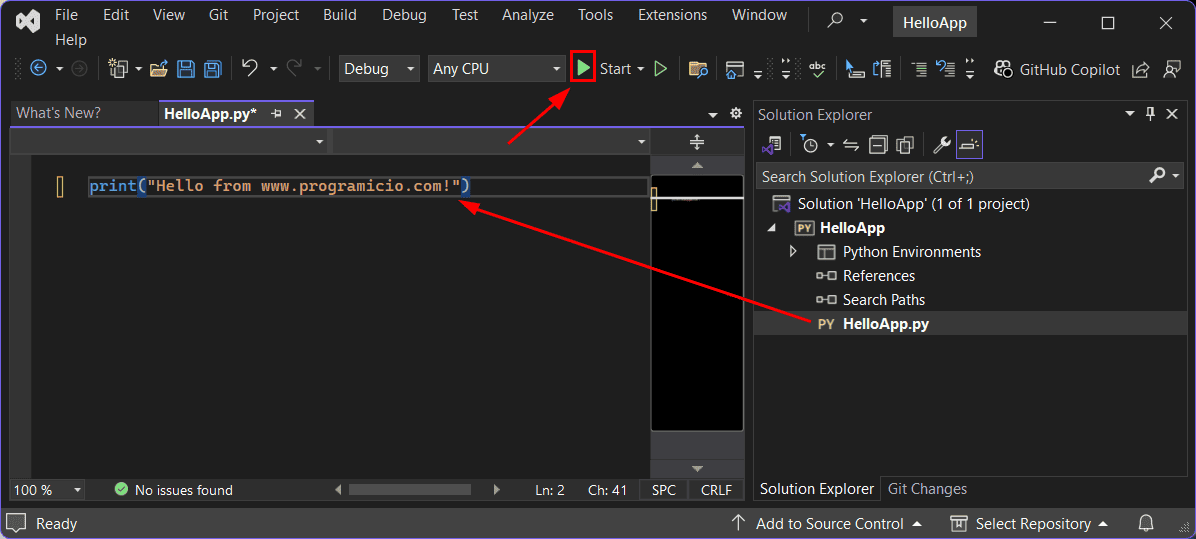
Task: Open the Any CPU platform dropdown
Action: click(497, 69)
